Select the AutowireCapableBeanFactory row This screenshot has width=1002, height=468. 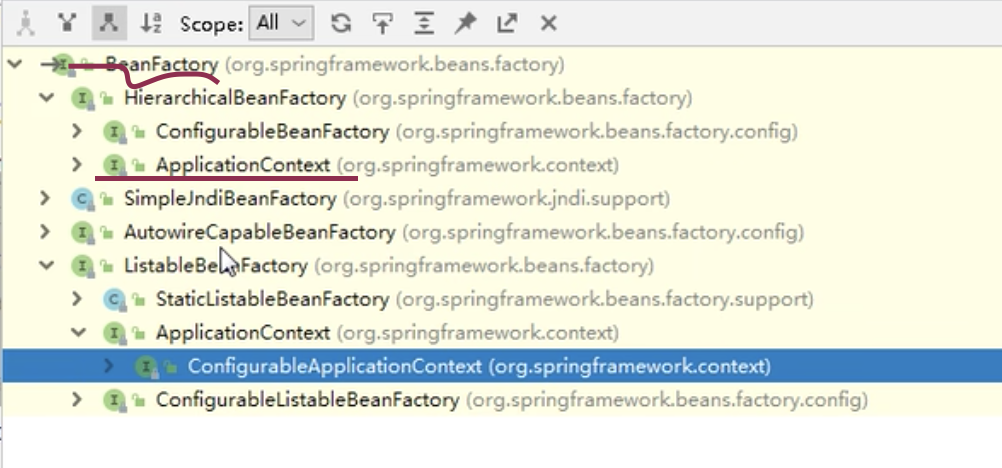pos(501,231)
